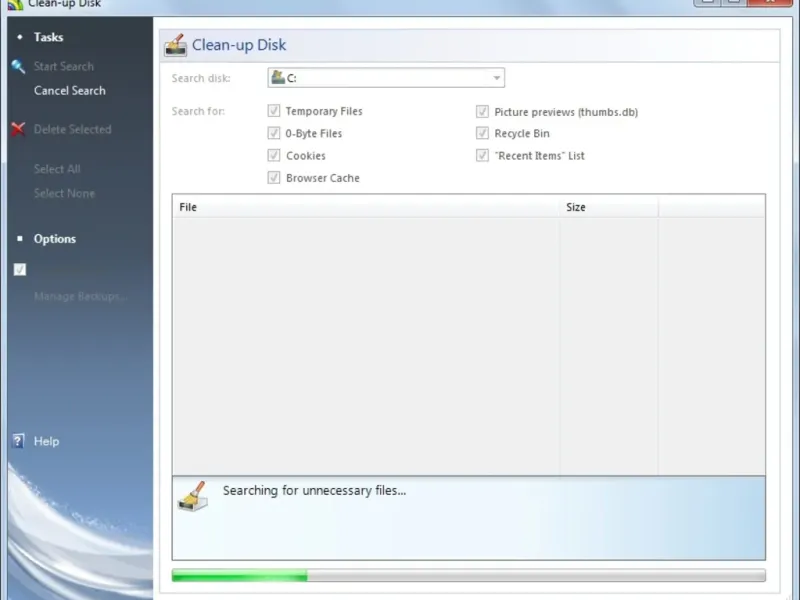Image resolution: width=800 pixels, height=600 pixels.
Task: Toggle the Temporary Files checkbox
Action: (x=274, y=111)
